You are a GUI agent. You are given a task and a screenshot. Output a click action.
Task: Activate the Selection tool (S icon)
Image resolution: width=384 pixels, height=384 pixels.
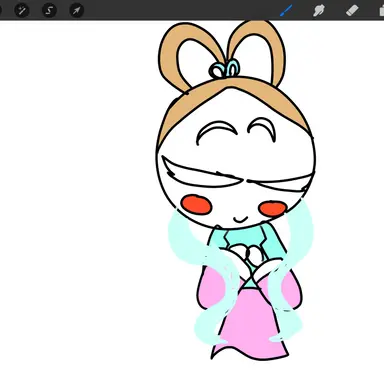pos(49,10)
